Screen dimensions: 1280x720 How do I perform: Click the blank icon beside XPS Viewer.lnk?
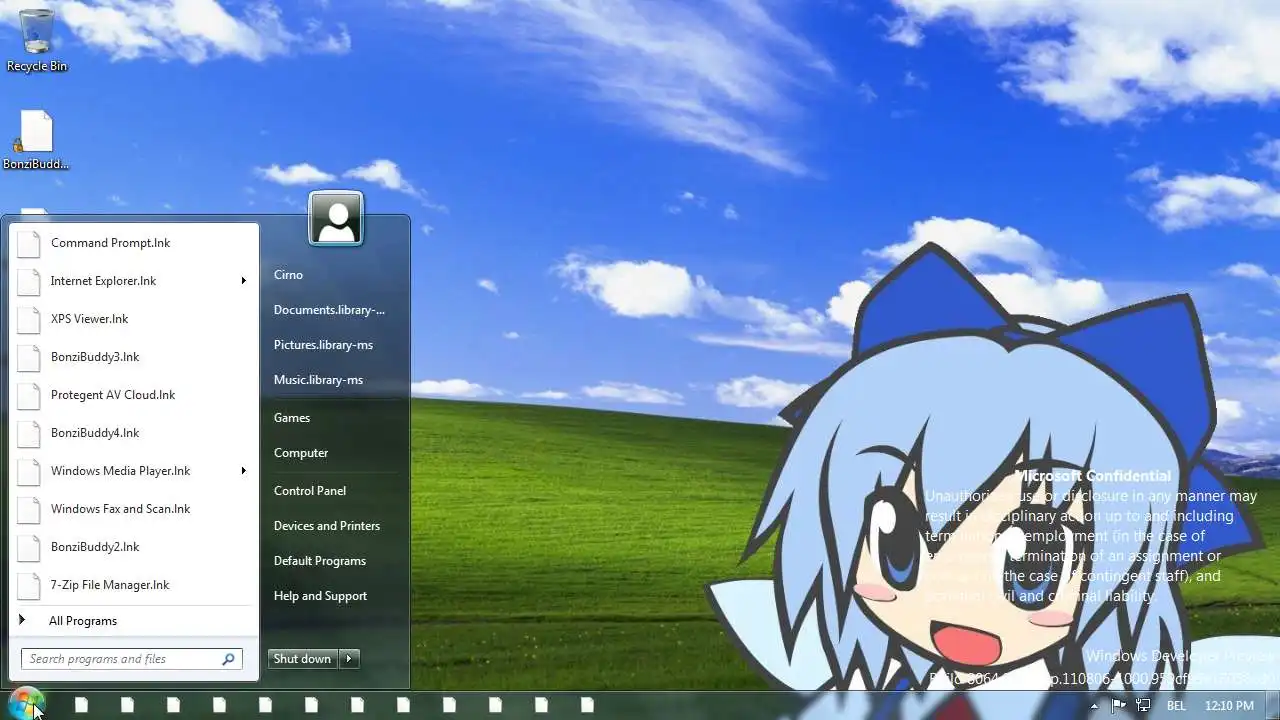tap(29, 319)
